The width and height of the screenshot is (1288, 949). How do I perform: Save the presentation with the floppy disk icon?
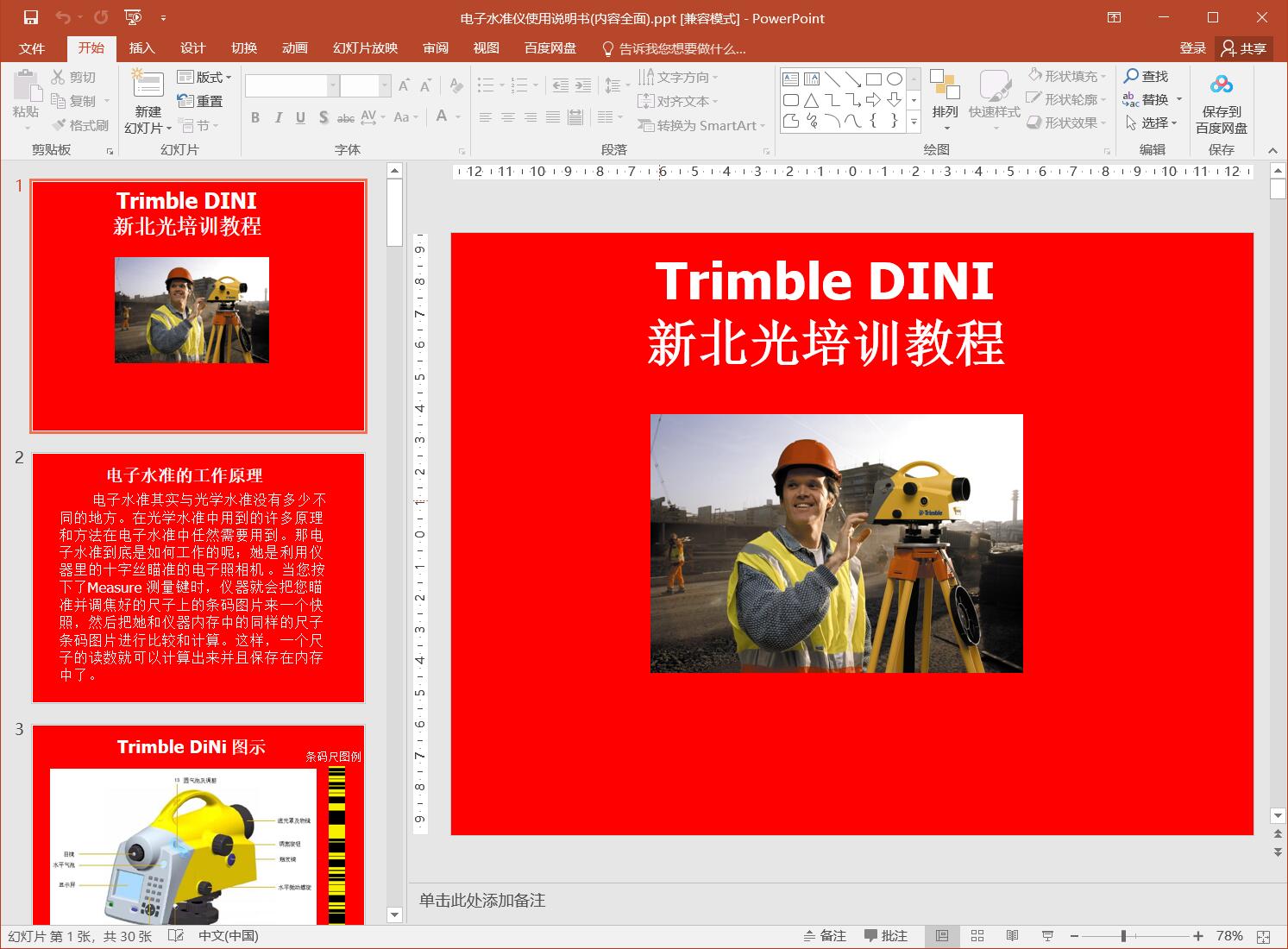click(31, 17)
